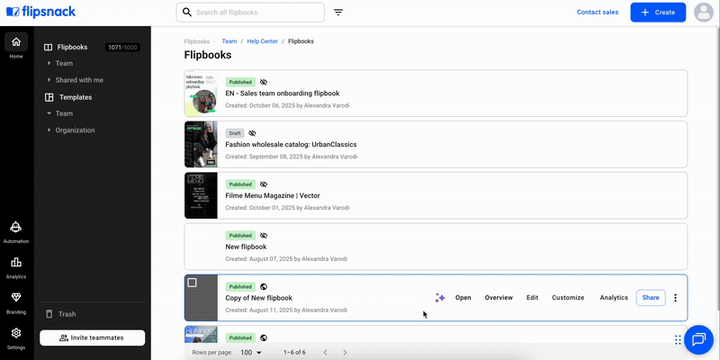Click visibility icon on EN - Sales team onboarding flipbook
The image size is (720, 360).
tap(263, 82)
